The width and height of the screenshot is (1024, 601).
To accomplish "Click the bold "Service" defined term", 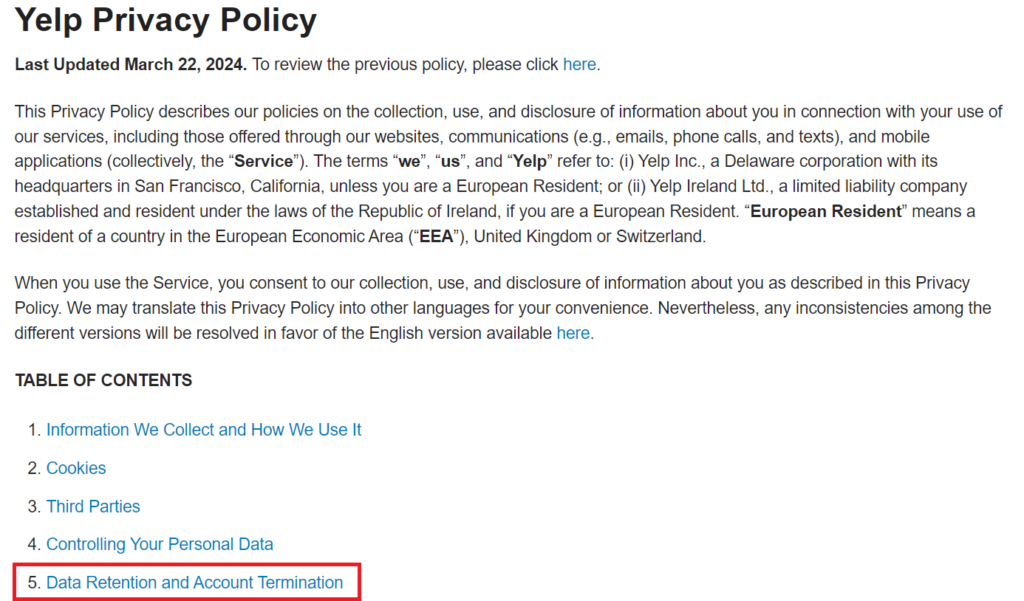I will click(x=263, y=161).
